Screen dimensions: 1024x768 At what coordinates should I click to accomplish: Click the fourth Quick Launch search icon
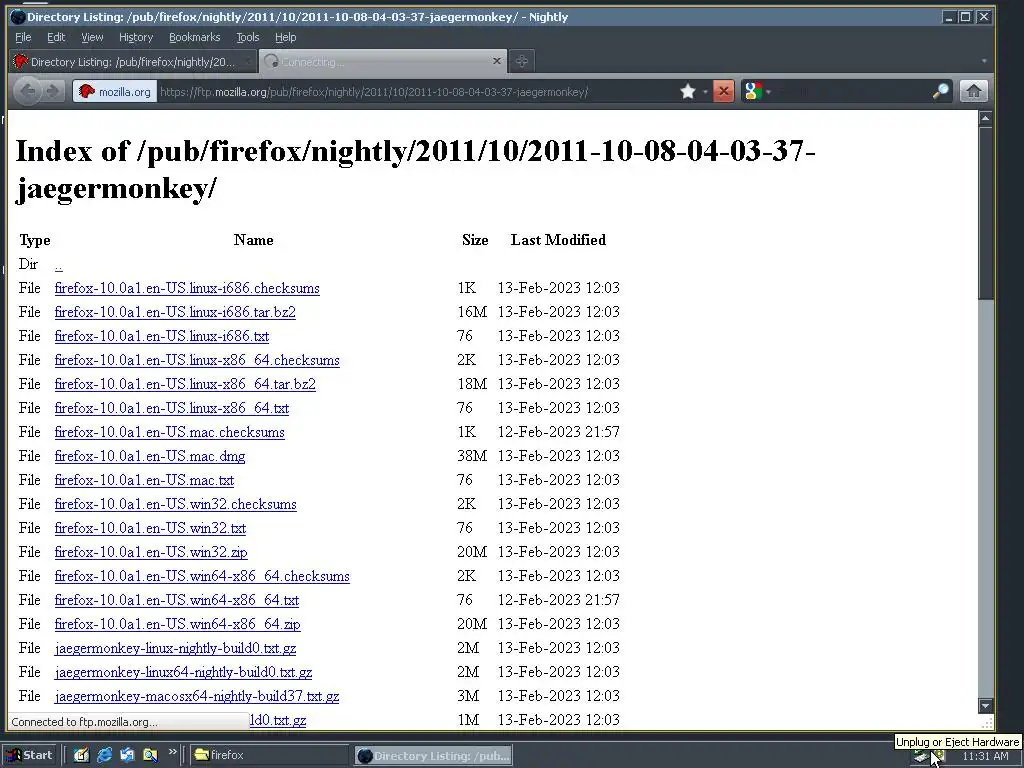pos(150,755)
